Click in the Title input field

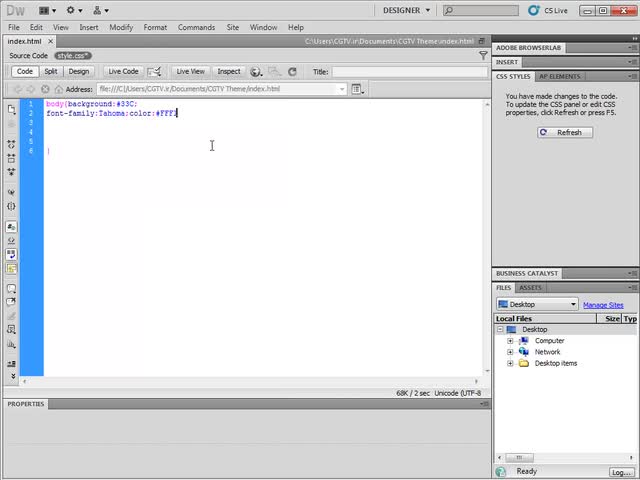[x=410, y=72]
